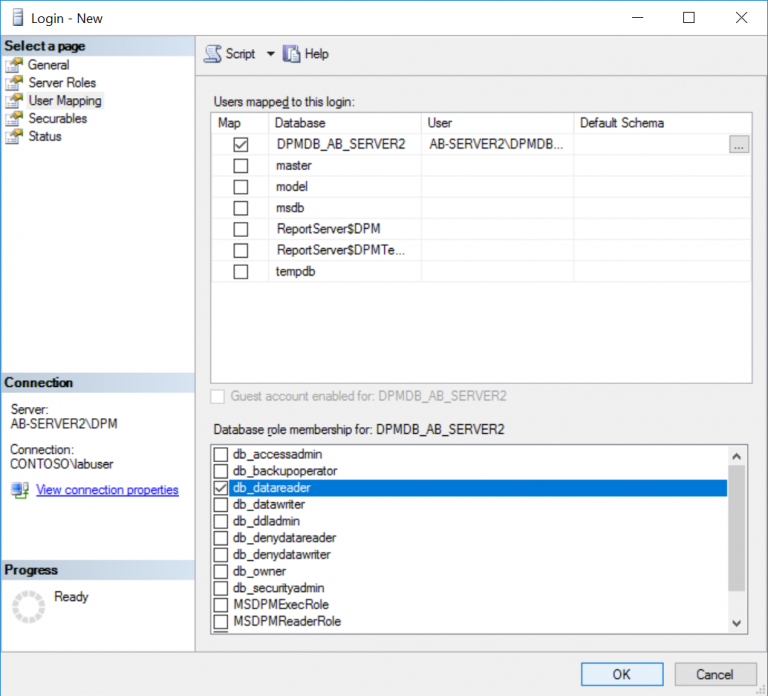Check the db_denydatareader role
The height and width of the screenshot is (696, 768).
221,538
